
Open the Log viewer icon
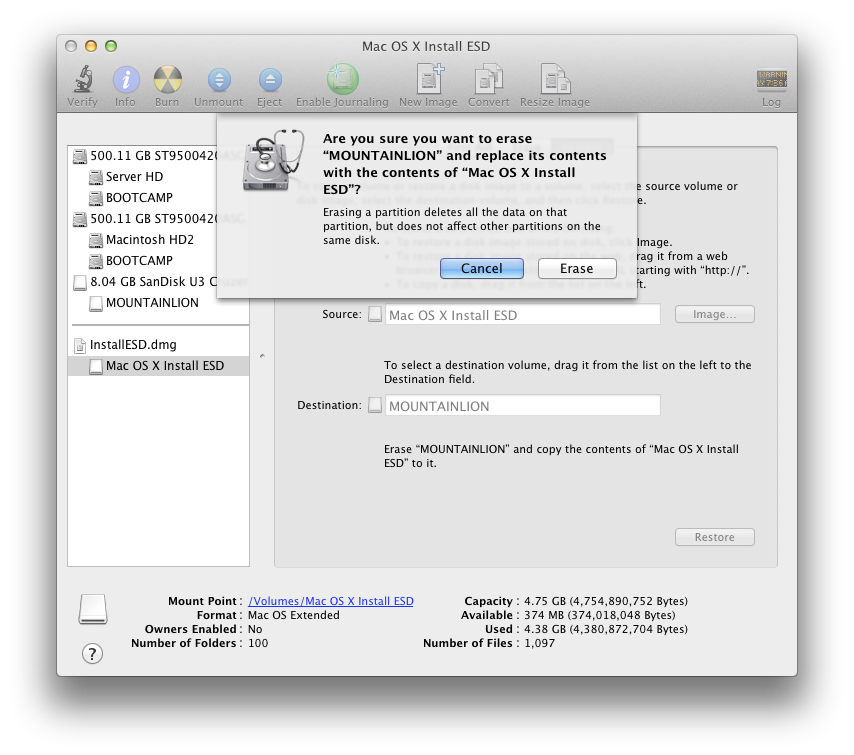(771, 80)
